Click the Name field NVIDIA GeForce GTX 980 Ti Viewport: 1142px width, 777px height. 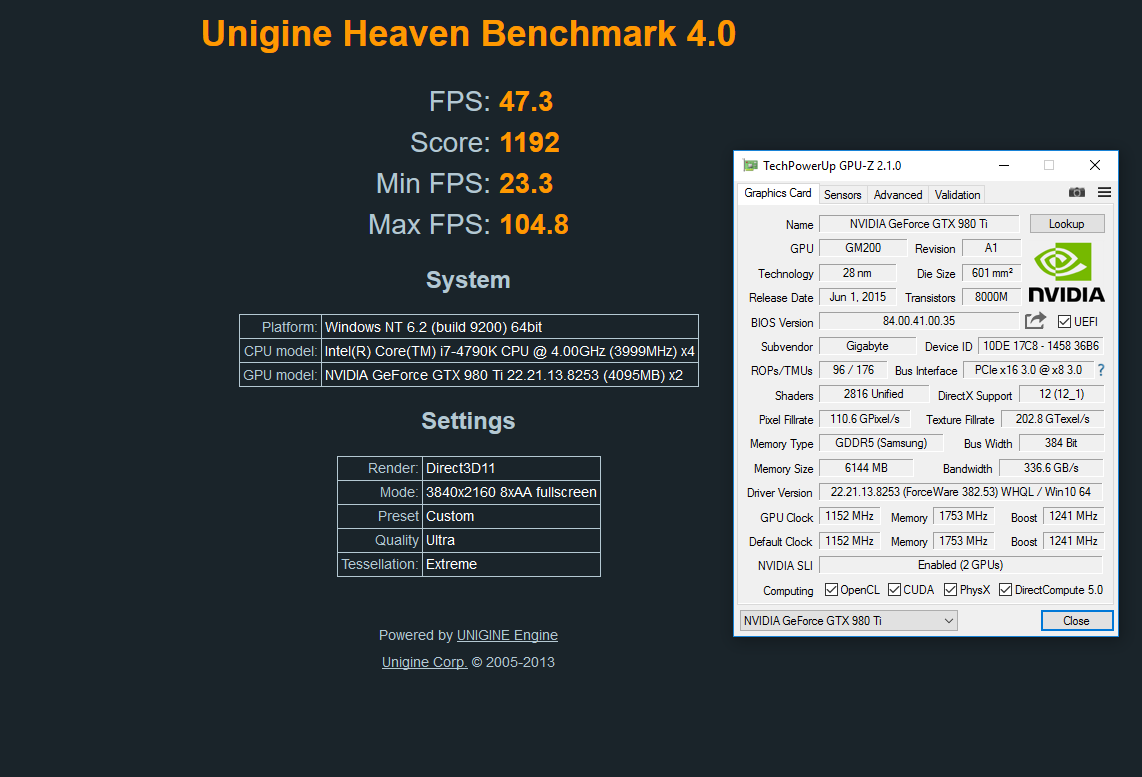click(919, 224)
